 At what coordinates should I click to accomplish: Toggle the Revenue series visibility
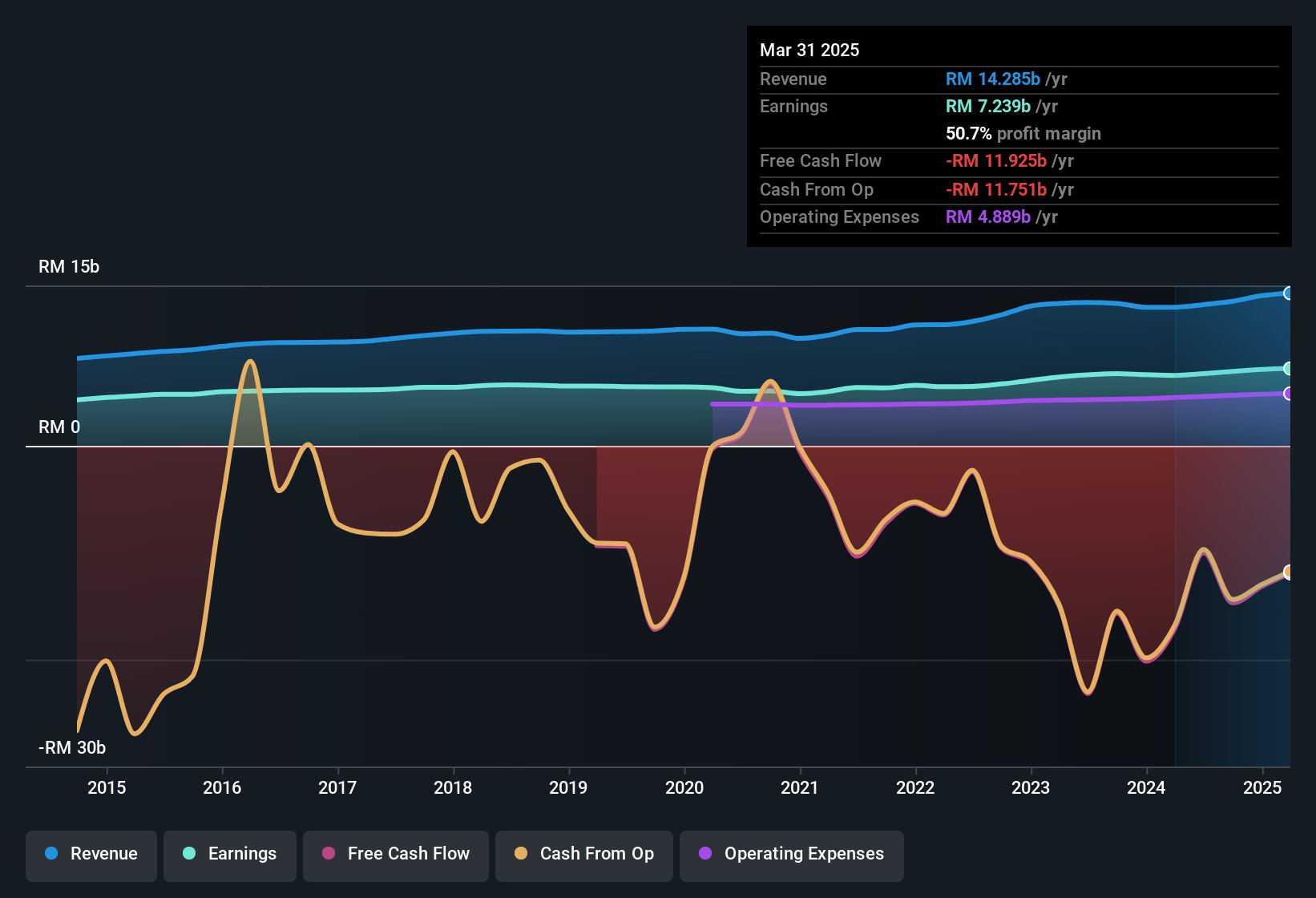tap(91, 854)
